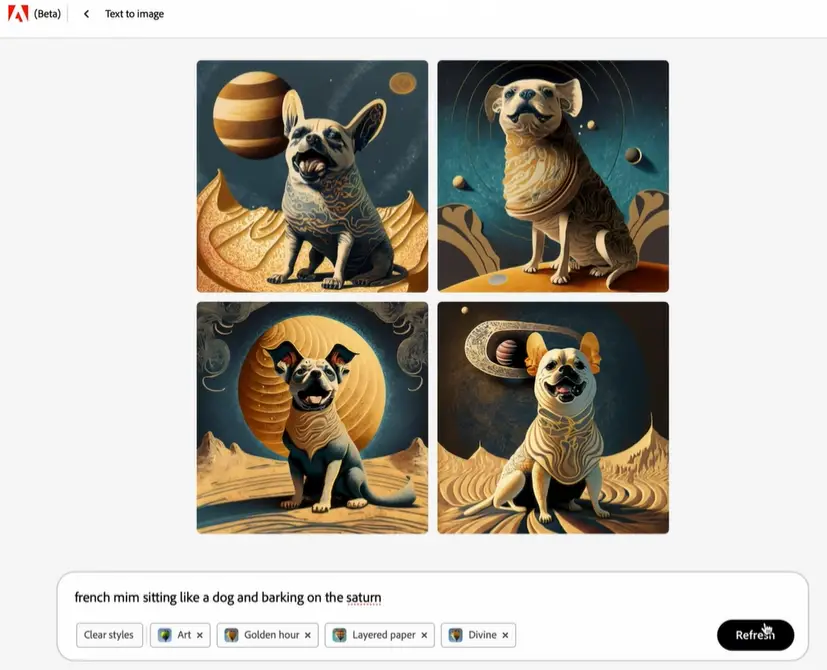Click the Refresh button

(x=755, y=635)
